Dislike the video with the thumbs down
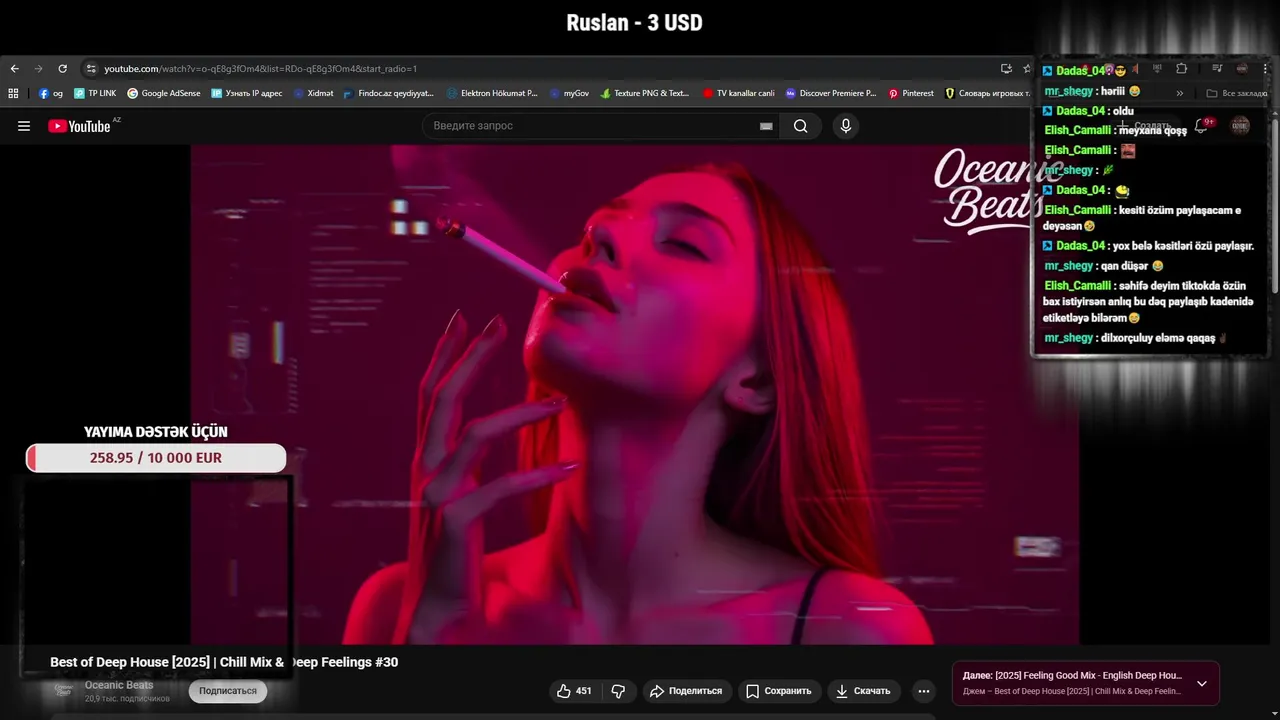The height and width of the screenshot is (720, 1280). tap(618, 691)
